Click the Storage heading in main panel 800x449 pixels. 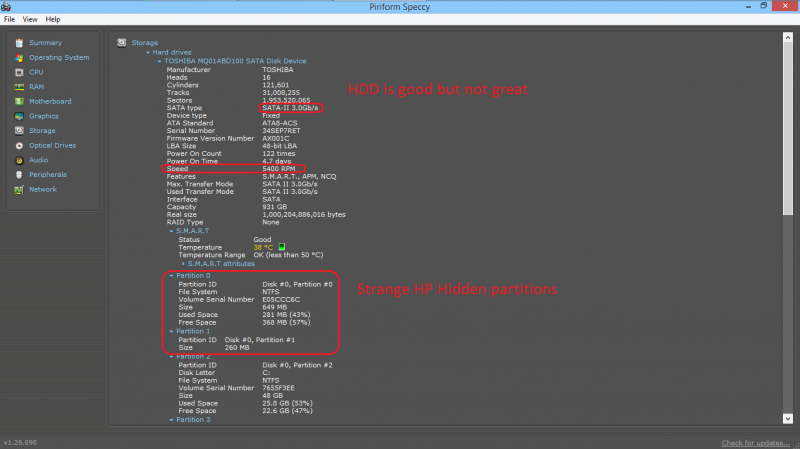(x=145, y=43)
